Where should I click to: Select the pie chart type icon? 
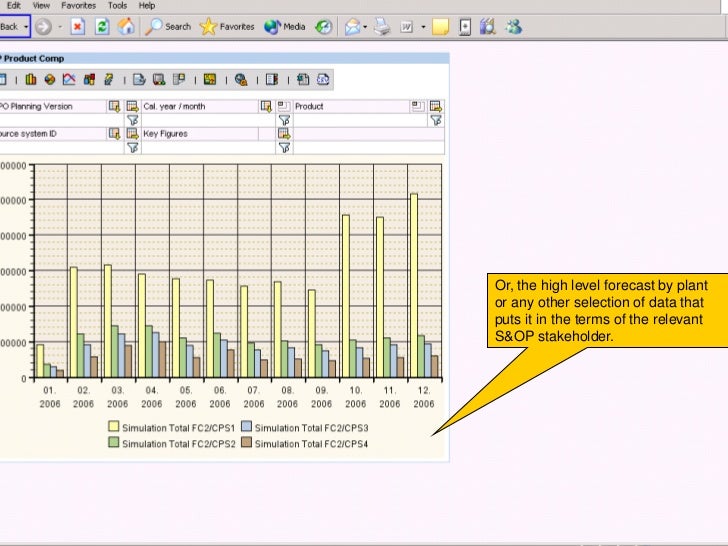point(50,79)
